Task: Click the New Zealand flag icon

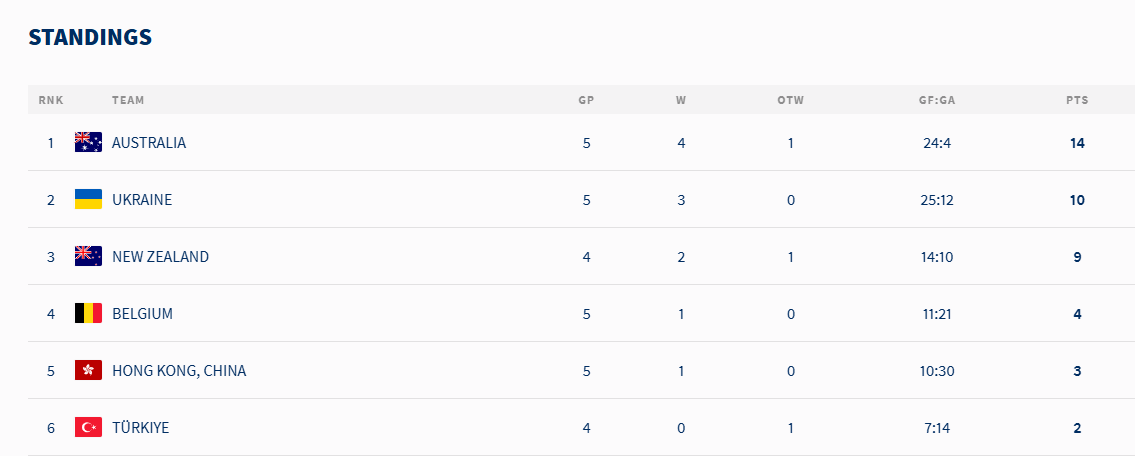Action: tap(88, 256)
